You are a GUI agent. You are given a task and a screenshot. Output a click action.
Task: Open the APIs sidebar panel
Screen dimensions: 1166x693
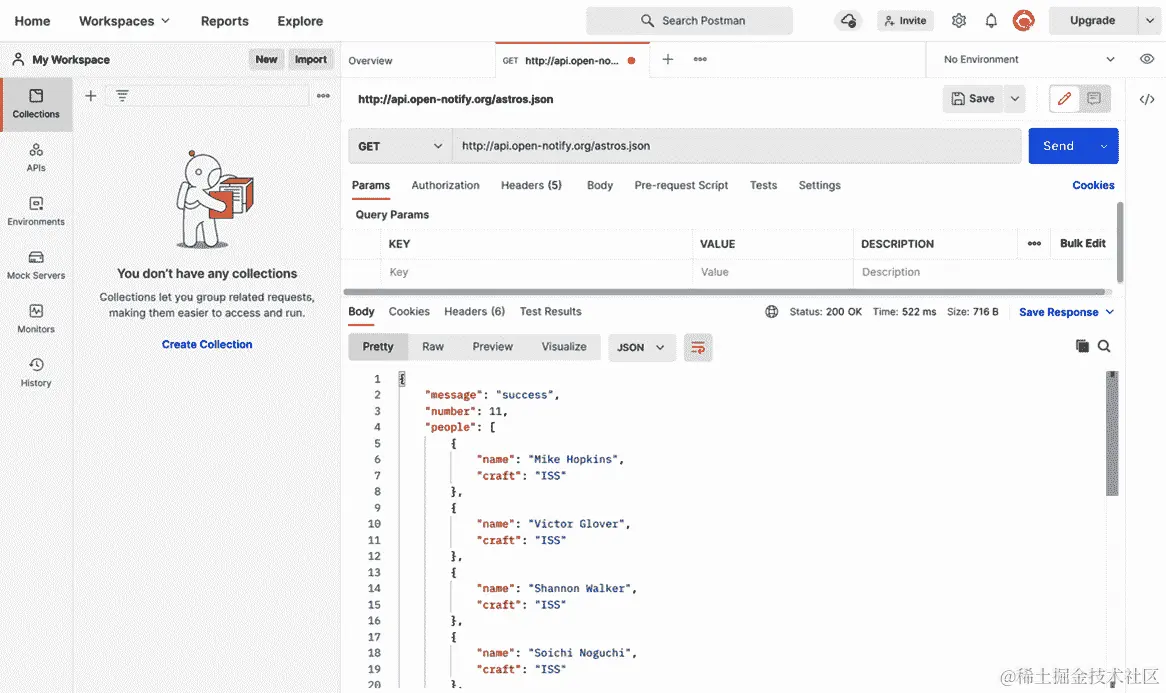[x=36, y=158]
